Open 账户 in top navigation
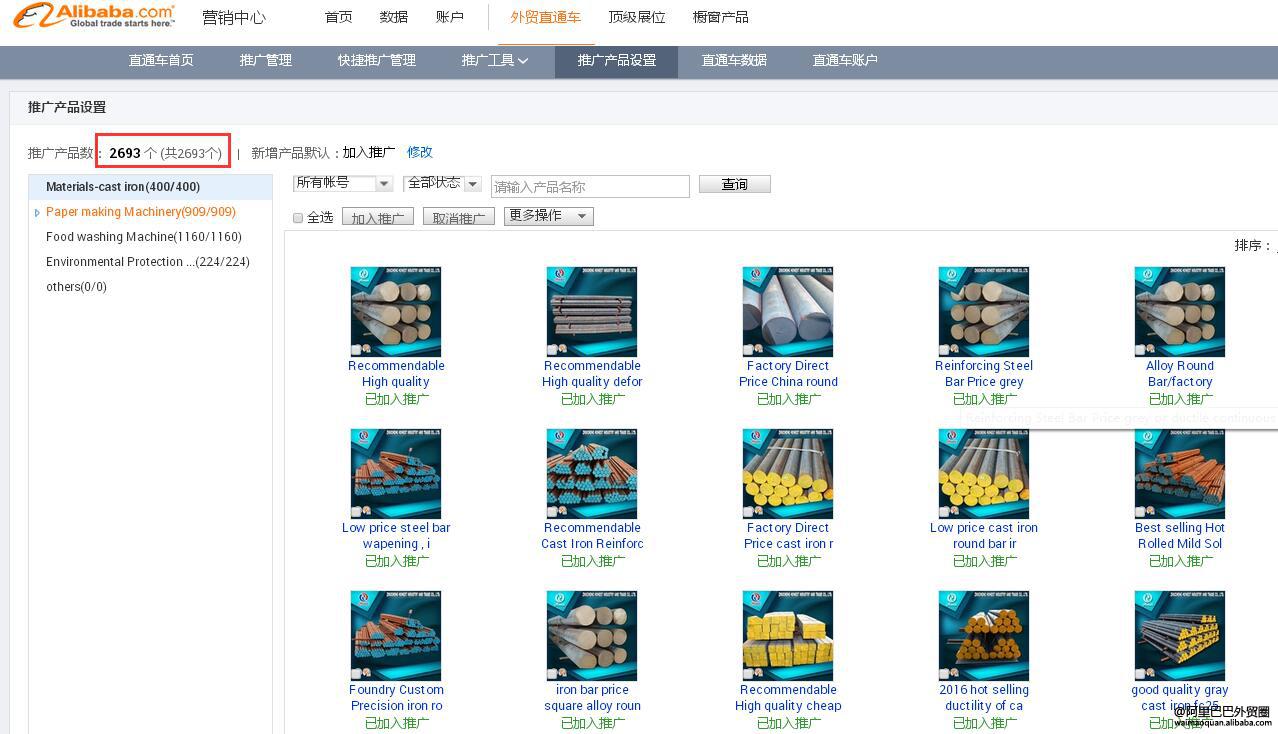This screenshot has width=1278, height=734. pos(450,17)
